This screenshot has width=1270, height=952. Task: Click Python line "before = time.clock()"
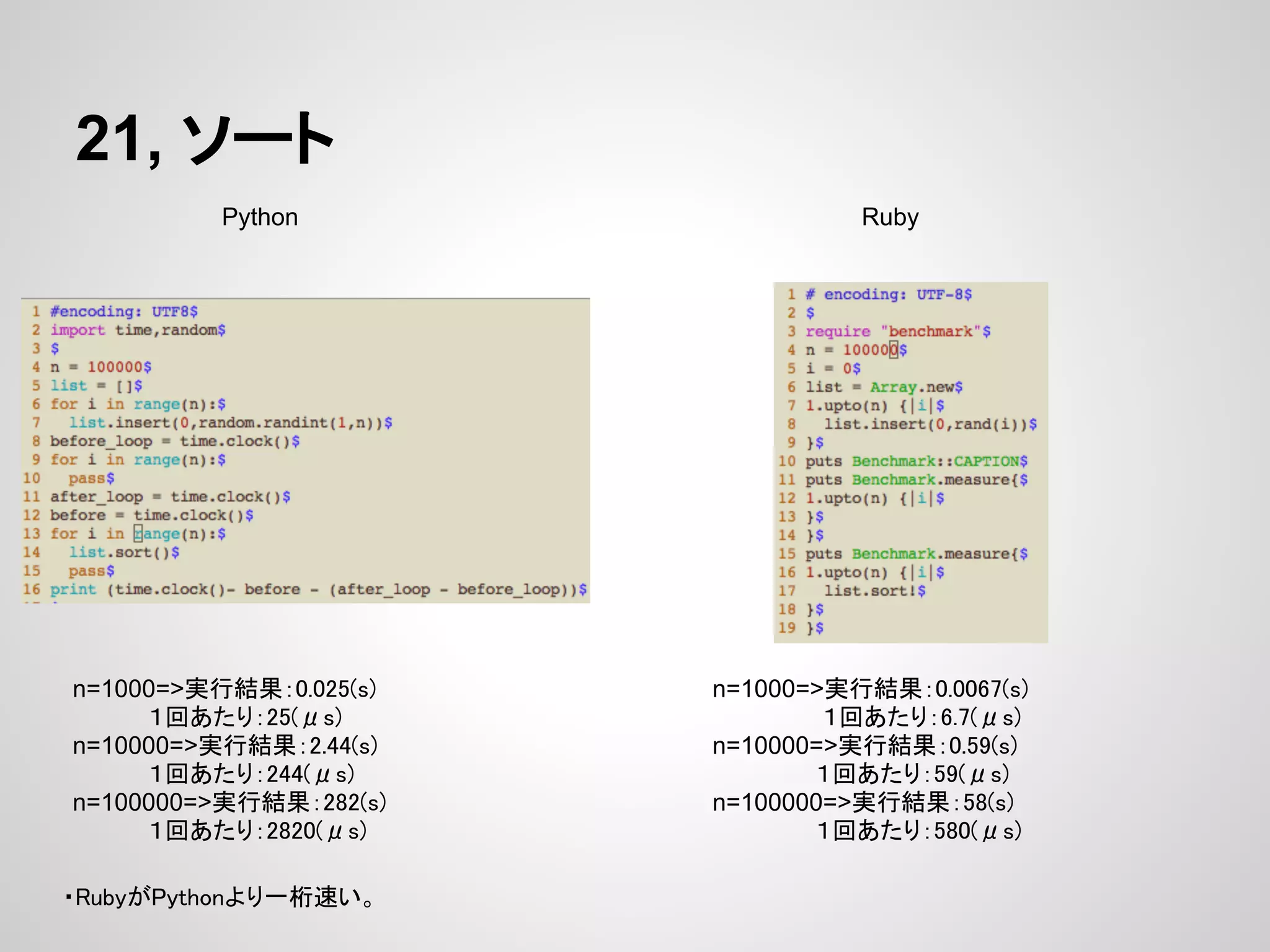[x=152, y=516]
